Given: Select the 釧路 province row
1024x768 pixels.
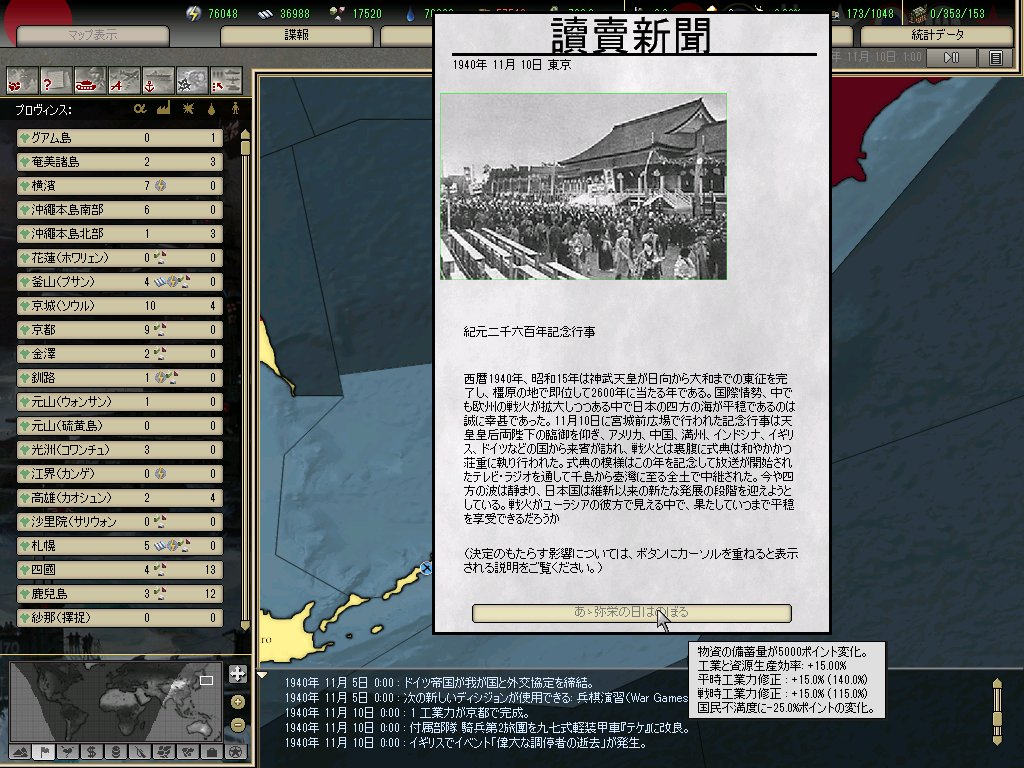Looking at the screenshot, I should point(120,377).
